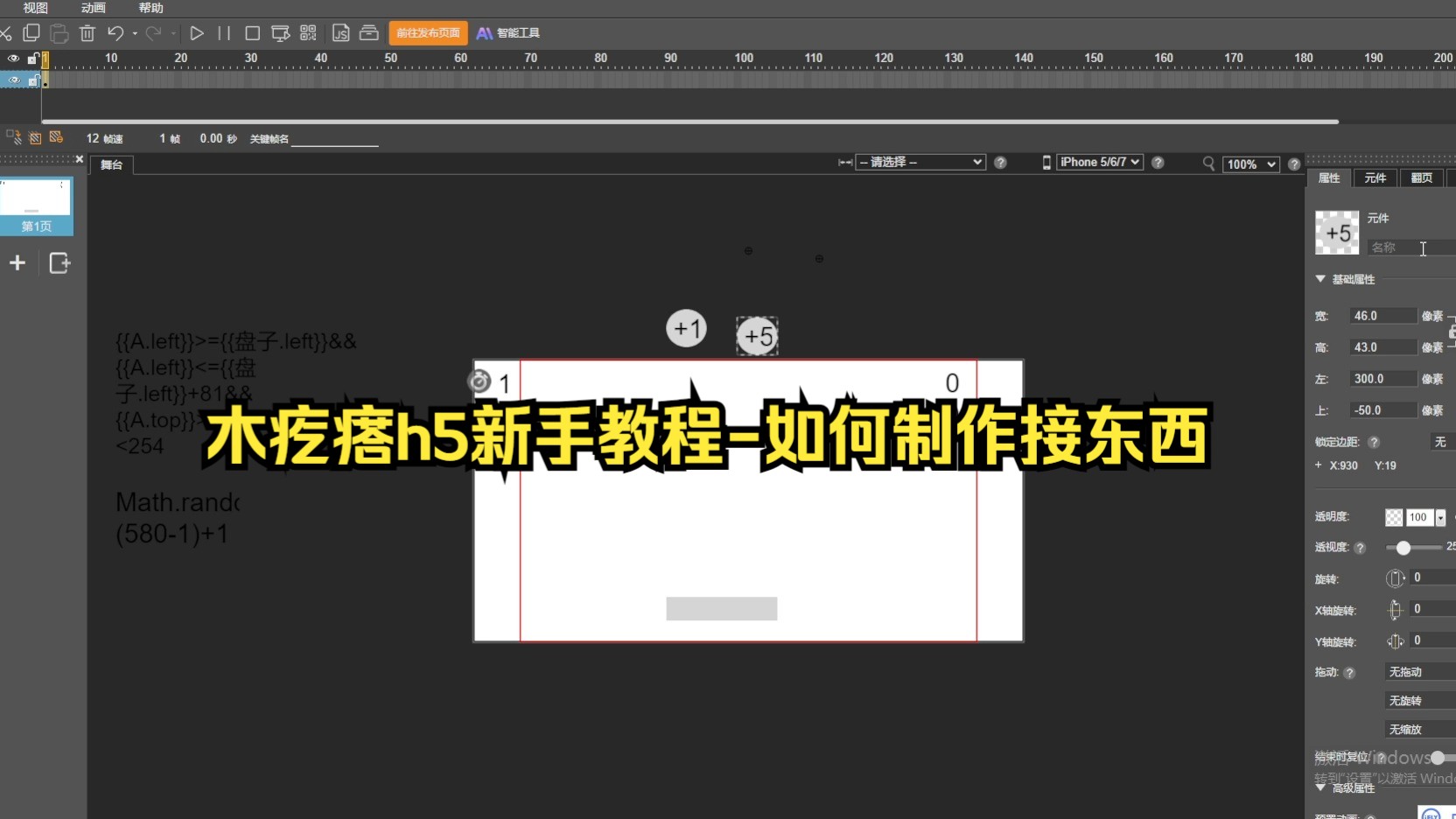Click the redo arrow icon
The height and width of the screenshot is (819, 1456).
[154, 33]
